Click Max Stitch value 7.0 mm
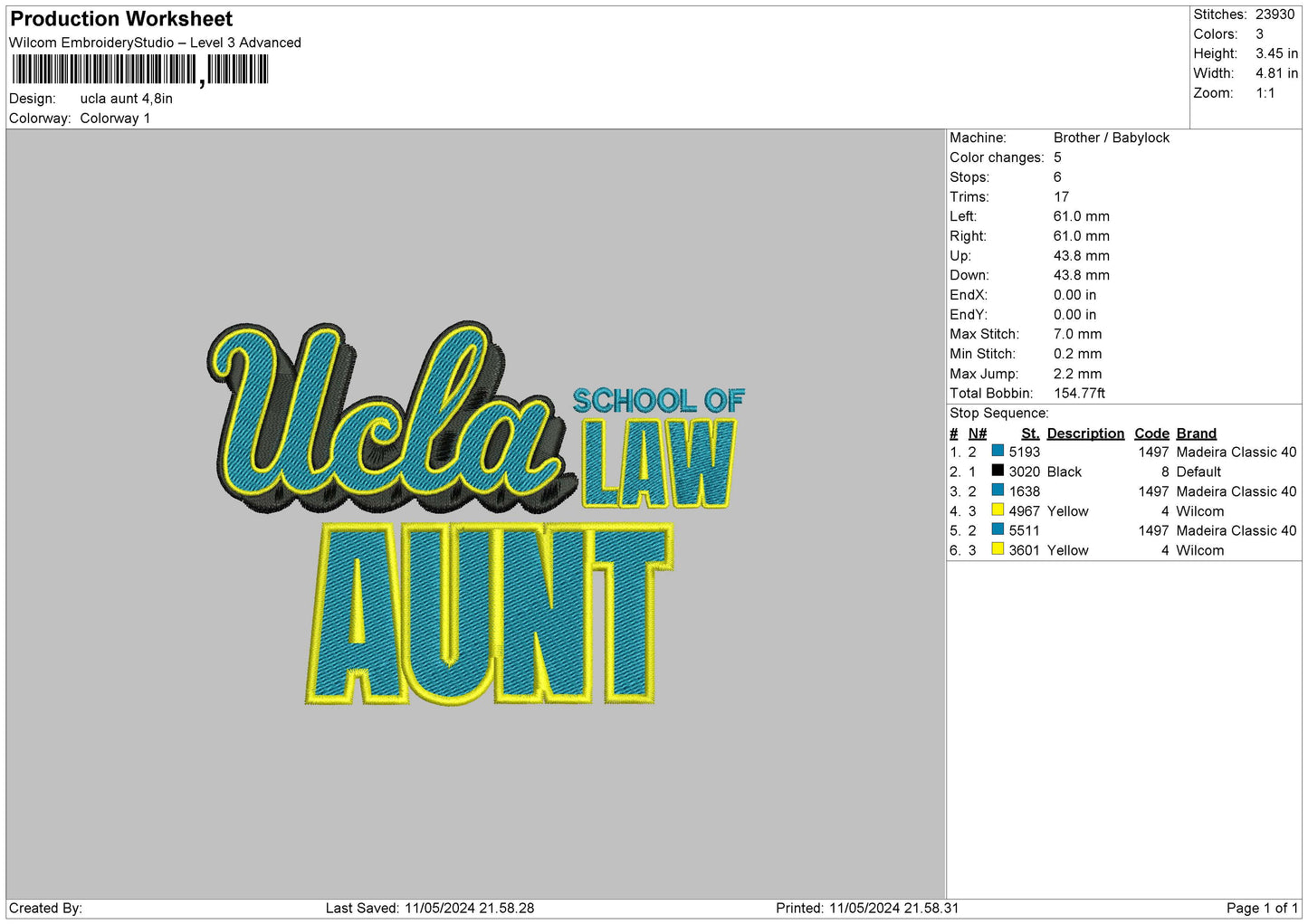The image size is (1308, 924). [x=1077, y=334]
